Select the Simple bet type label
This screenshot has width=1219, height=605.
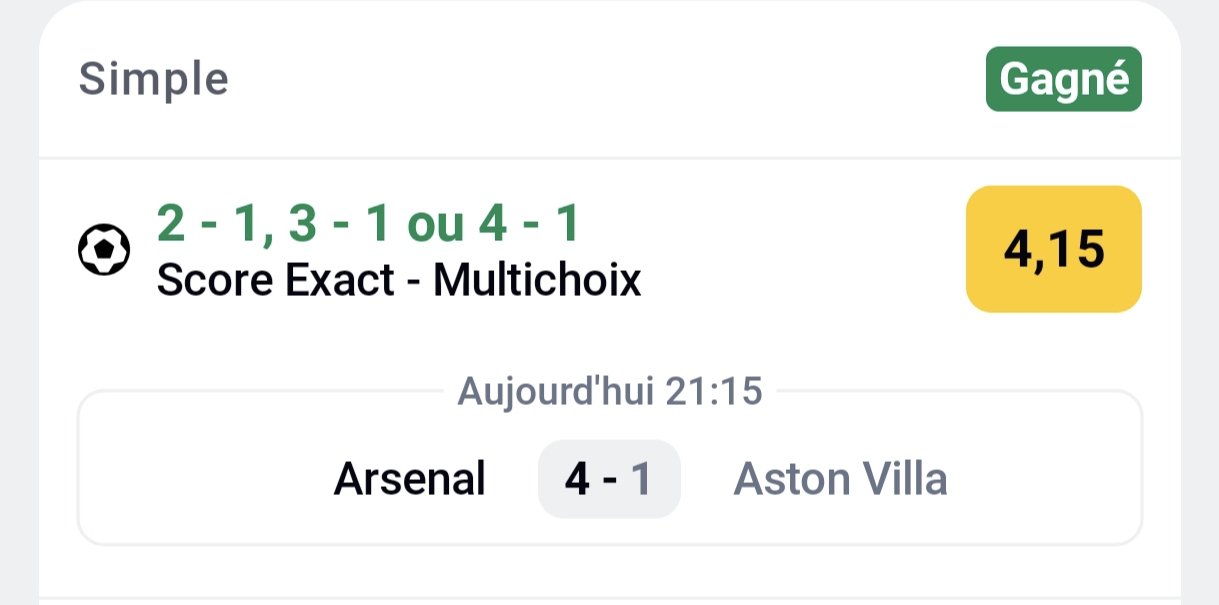coord(154,79)
